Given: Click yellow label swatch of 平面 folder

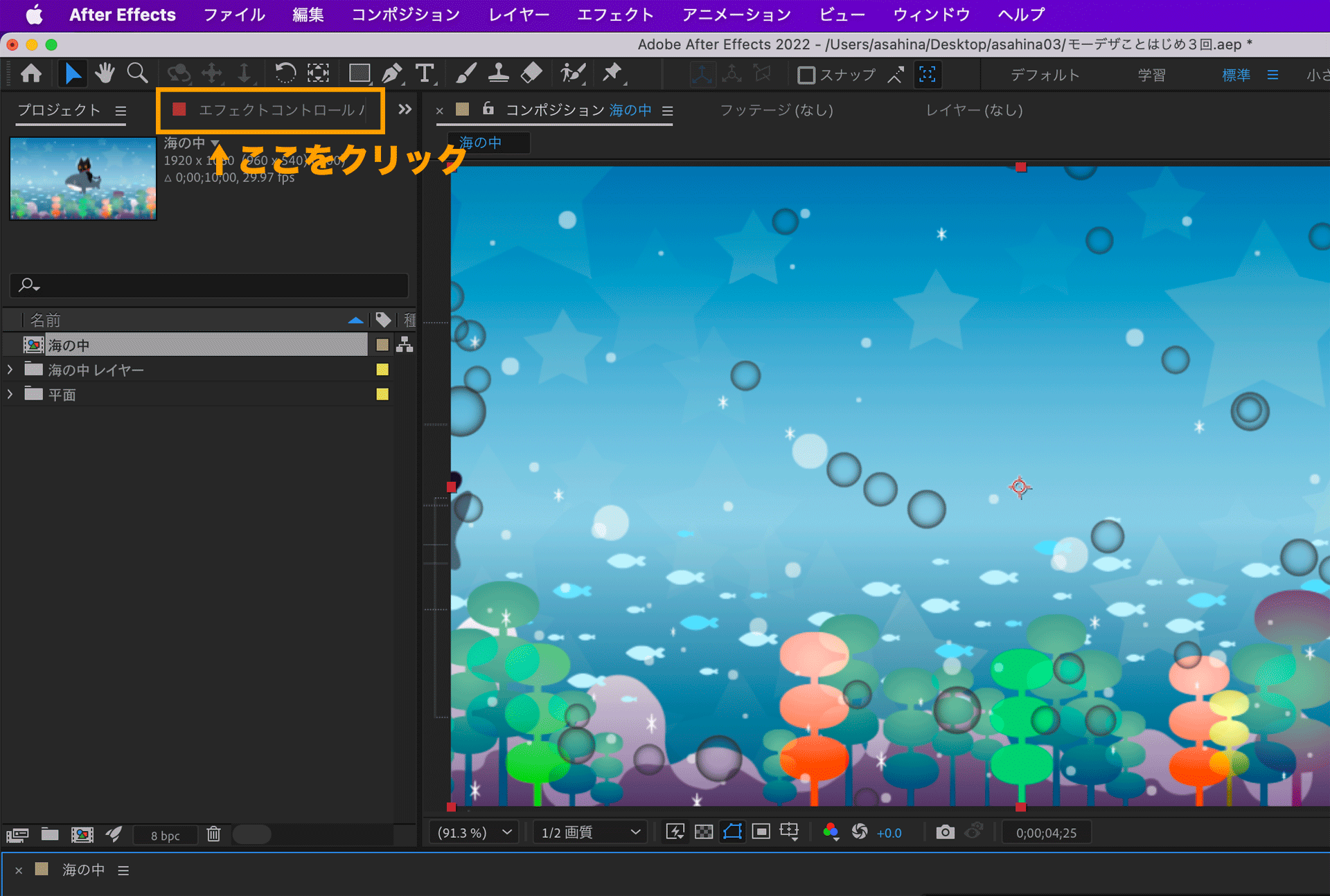Looking at the screenshot, I should (382, 394).
